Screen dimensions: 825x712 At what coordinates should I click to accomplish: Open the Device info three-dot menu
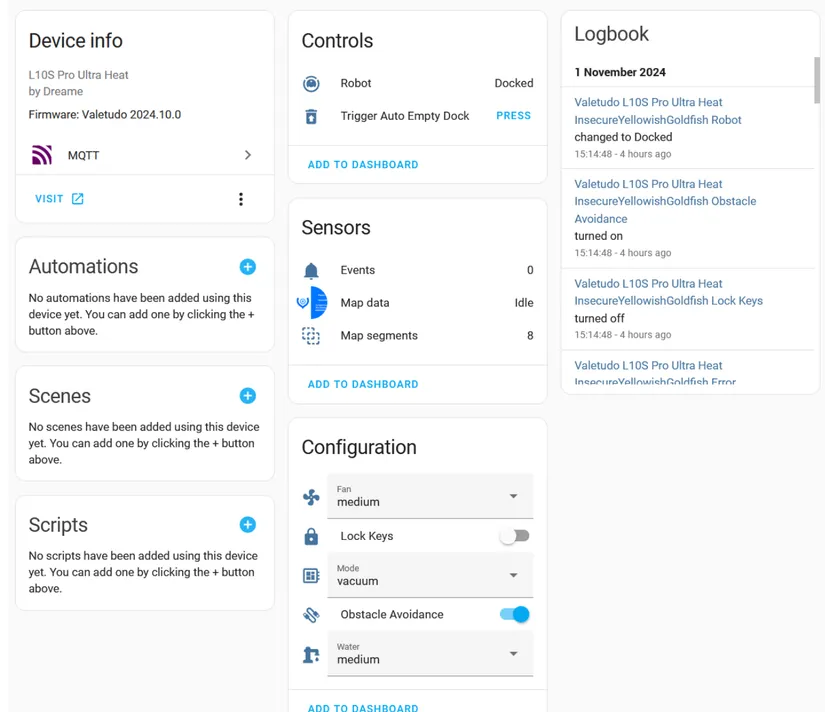(x=241, y=199)
